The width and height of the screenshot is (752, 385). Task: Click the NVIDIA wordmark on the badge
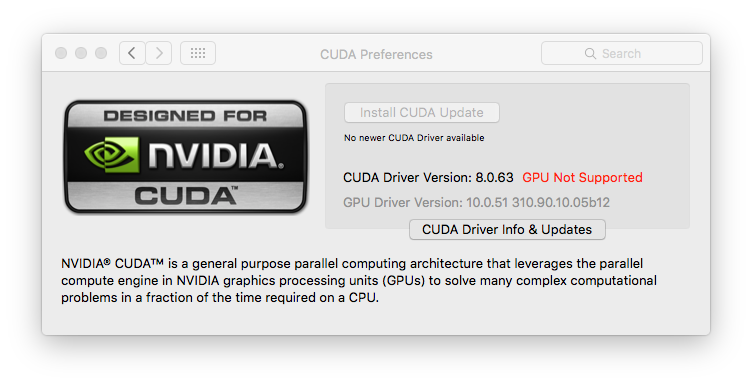[x=214, y=155]
